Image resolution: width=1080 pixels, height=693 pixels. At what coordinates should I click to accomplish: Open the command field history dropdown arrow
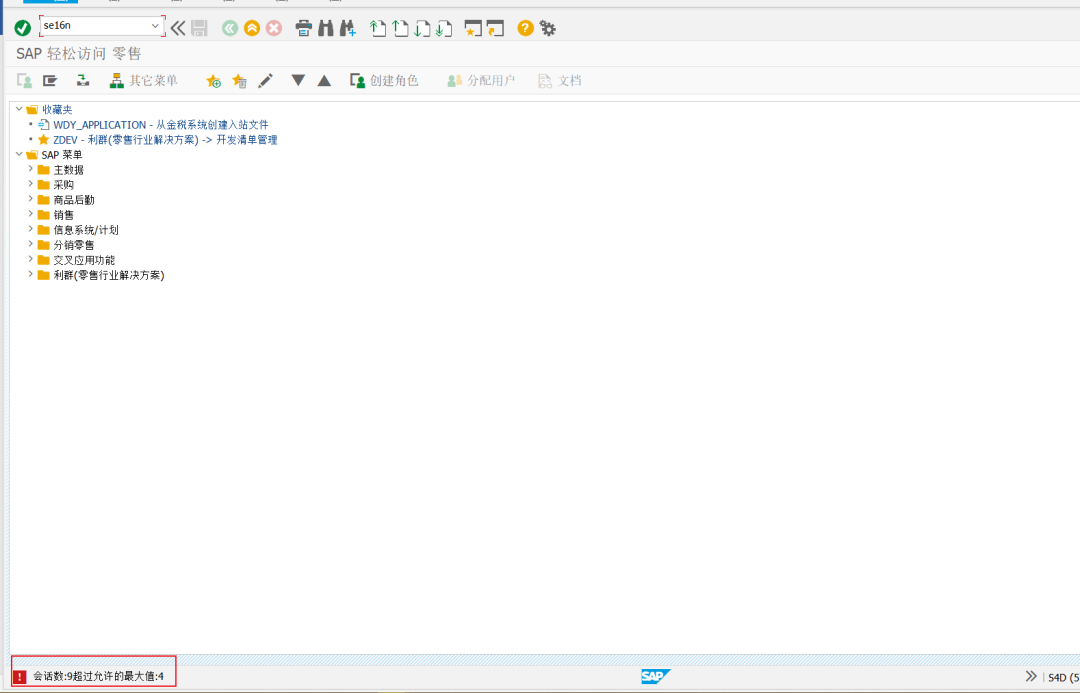coord(156,25)
